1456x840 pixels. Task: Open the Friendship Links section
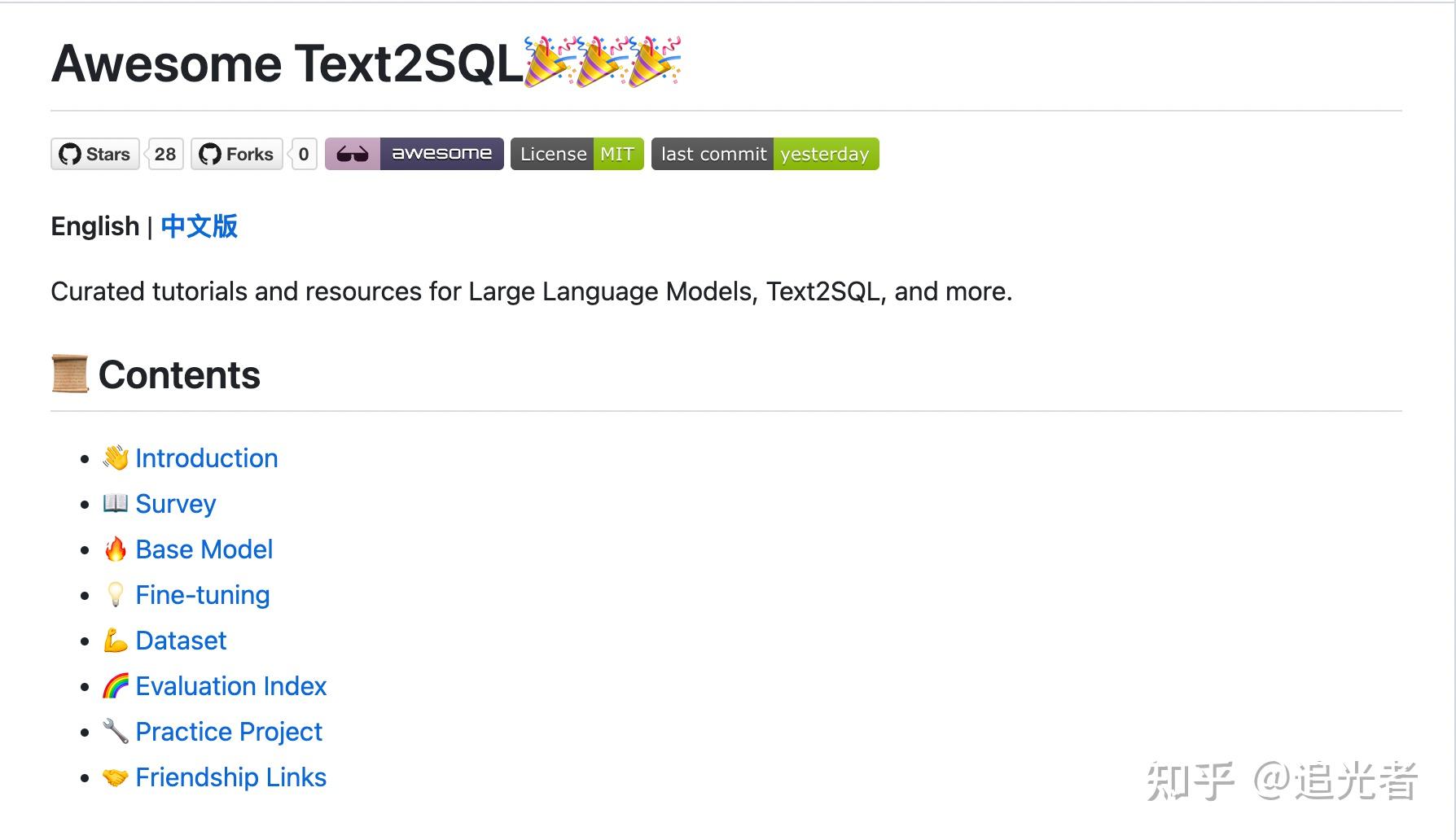pos(232,777)
